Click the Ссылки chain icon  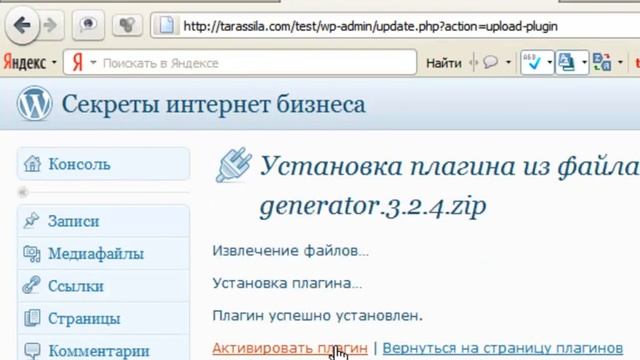31,285
